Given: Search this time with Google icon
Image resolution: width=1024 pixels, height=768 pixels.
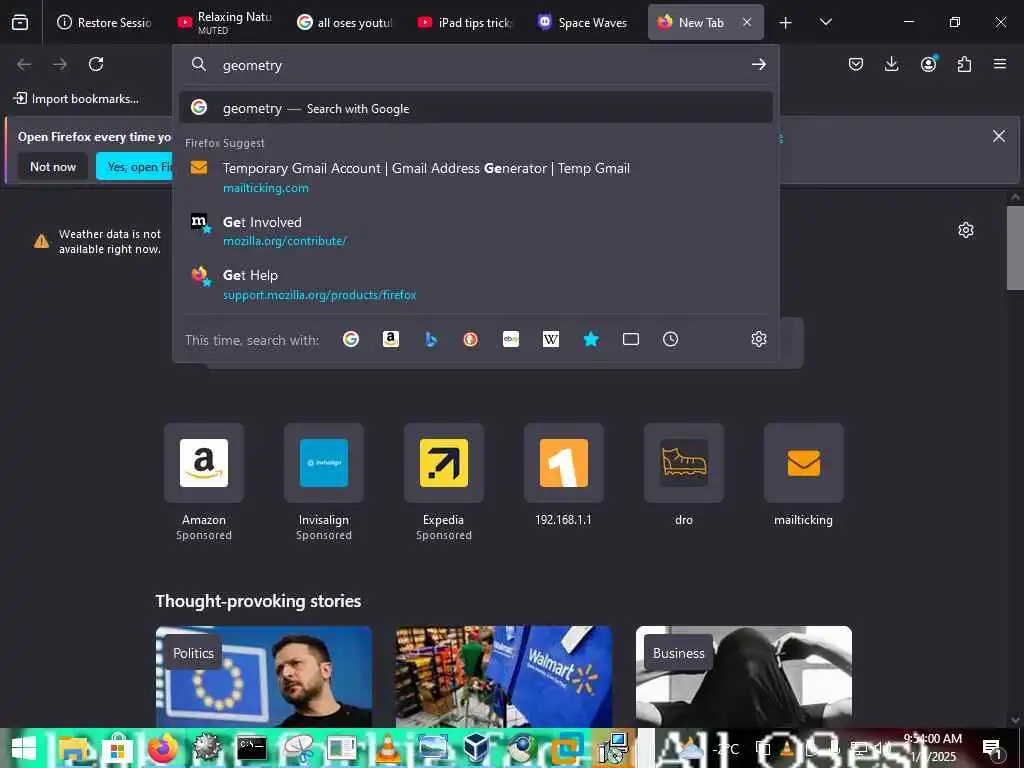Looking at the screenshot, I should (x=351, y=339).
